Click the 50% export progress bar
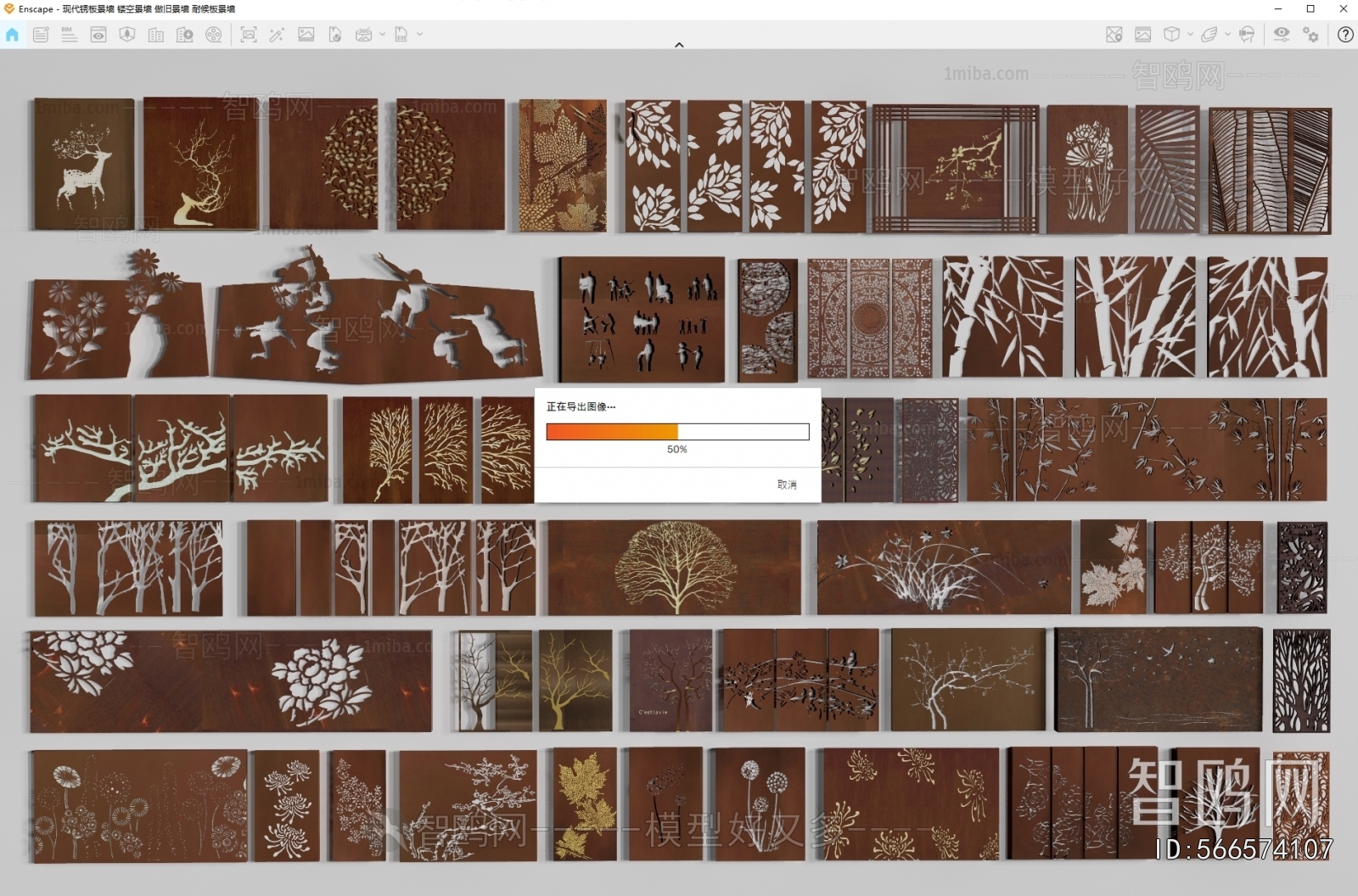 click(x=676, y=432)
